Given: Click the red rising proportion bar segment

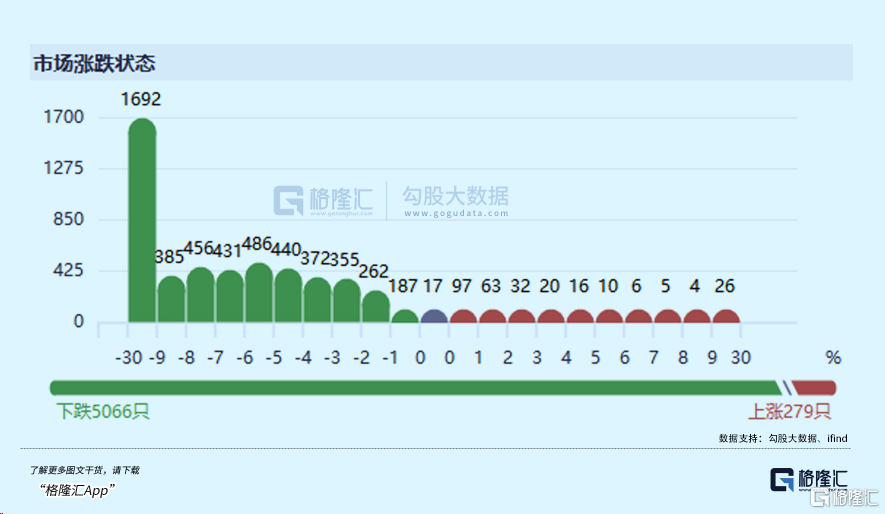Looking at the screenshot, I should [814, 388].
